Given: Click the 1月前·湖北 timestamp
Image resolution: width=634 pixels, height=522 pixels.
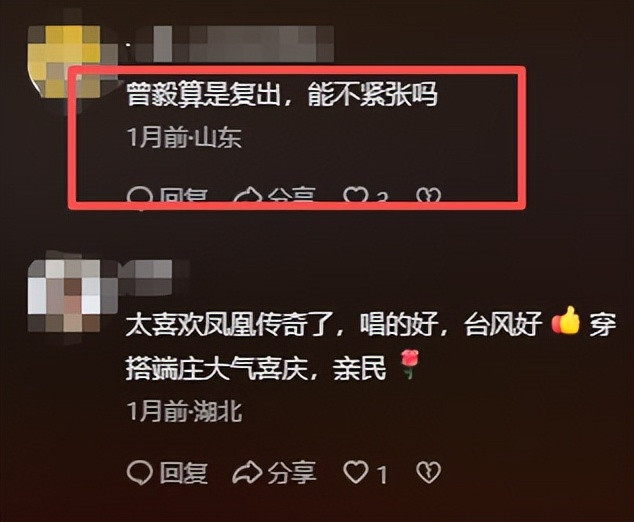Looking at the screenshot, I should (x=184, y=411).
